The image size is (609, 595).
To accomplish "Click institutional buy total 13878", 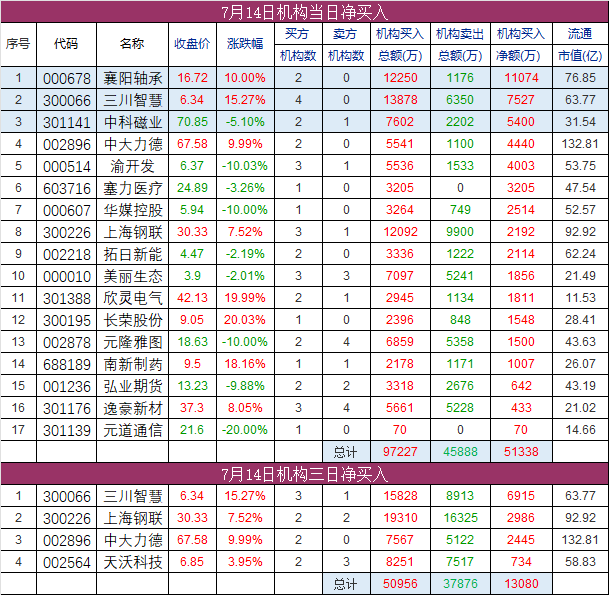I will coord(400,100).
